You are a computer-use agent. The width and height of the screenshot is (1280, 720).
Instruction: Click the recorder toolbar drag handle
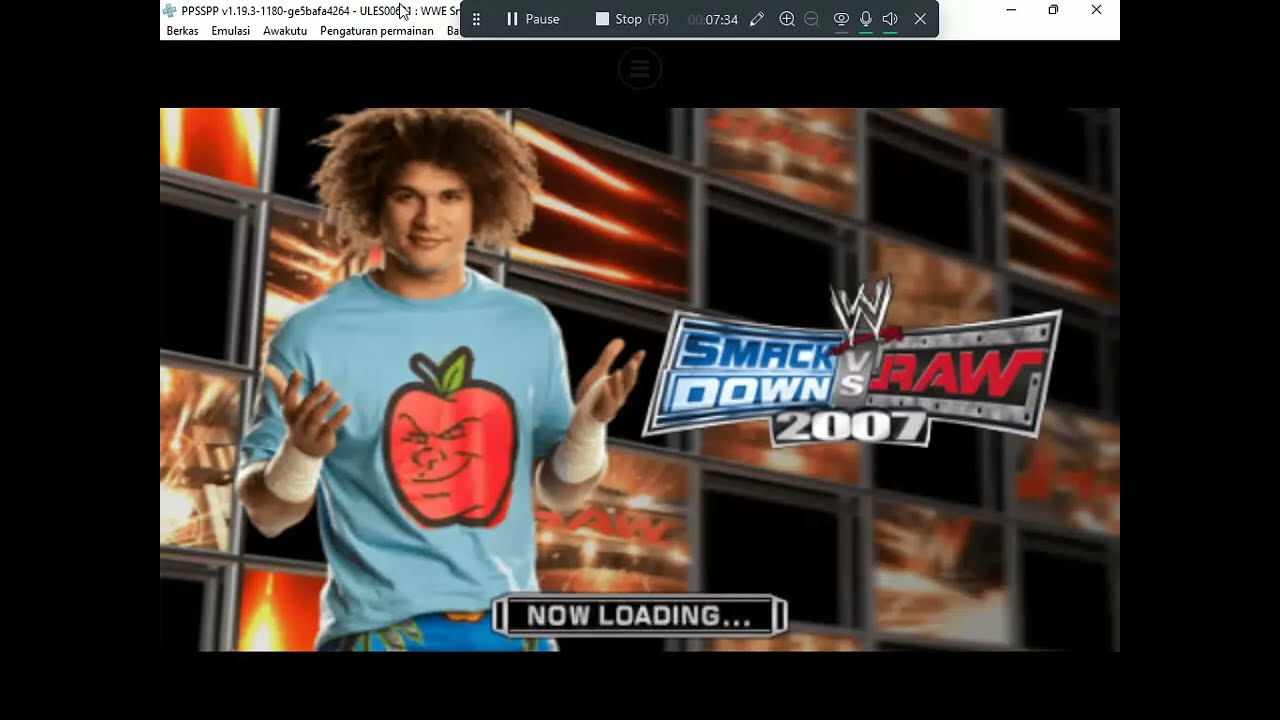pos(476,19)
